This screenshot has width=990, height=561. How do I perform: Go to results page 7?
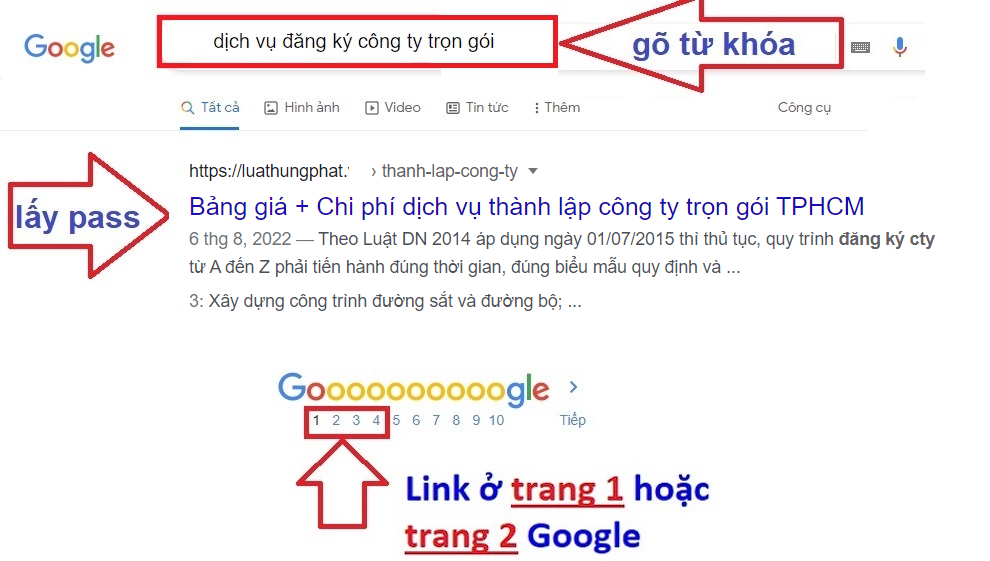[x=436, y=420]
